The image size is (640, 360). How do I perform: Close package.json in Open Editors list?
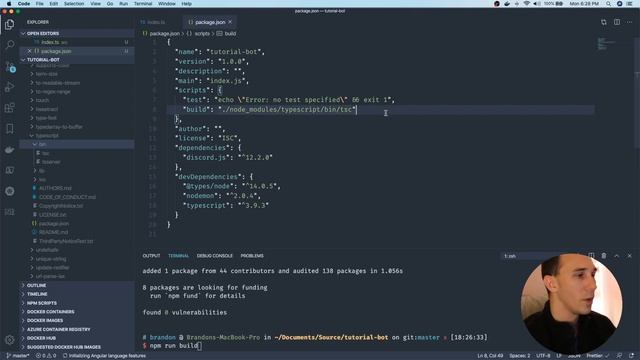29,51
